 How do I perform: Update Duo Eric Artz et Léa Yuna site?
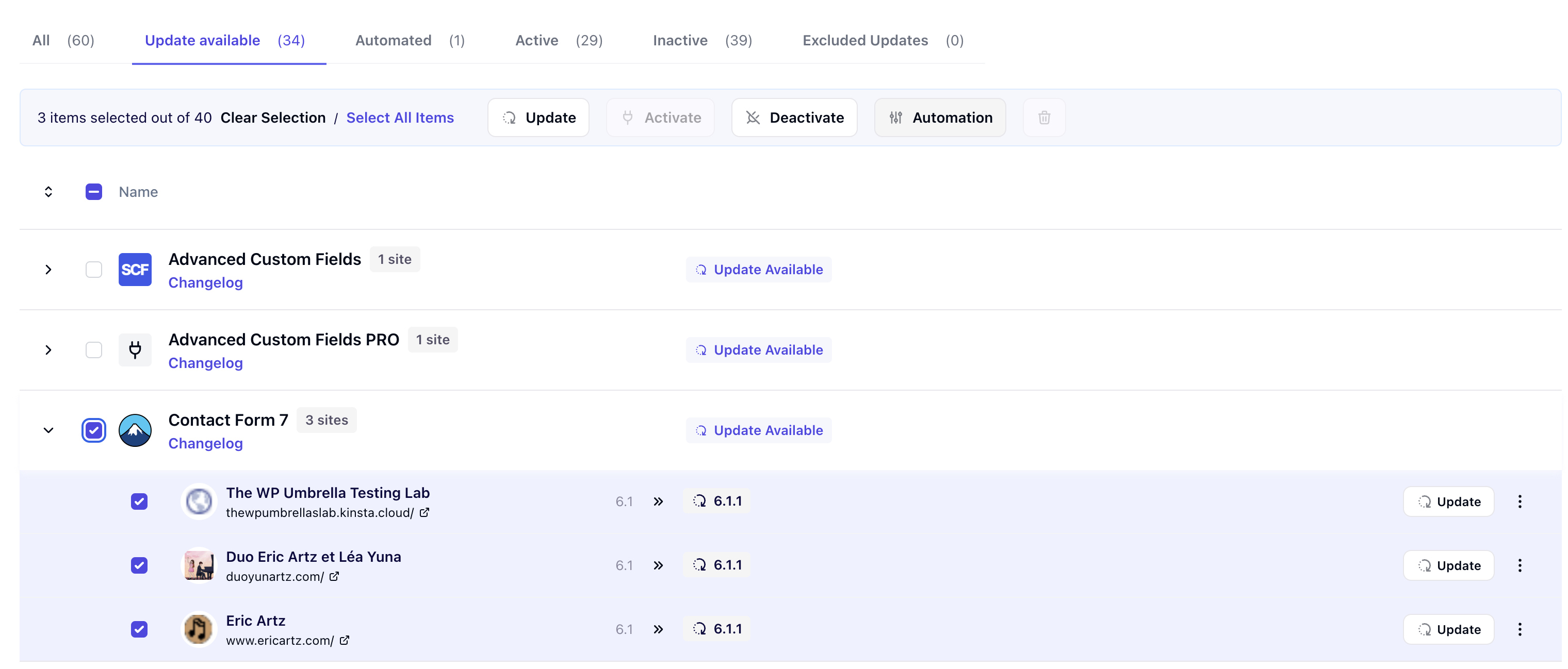pos(1449,565)
